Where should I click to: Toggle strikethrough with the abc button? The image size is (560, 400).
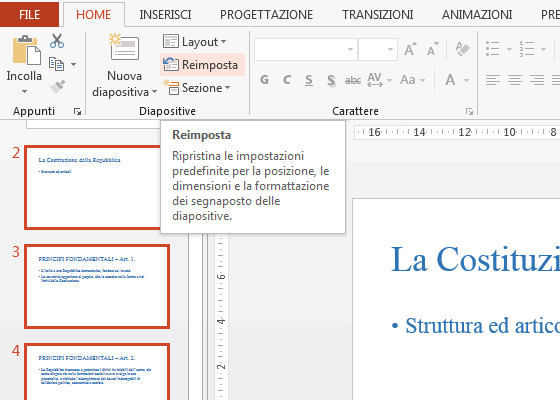pos(353,80)
